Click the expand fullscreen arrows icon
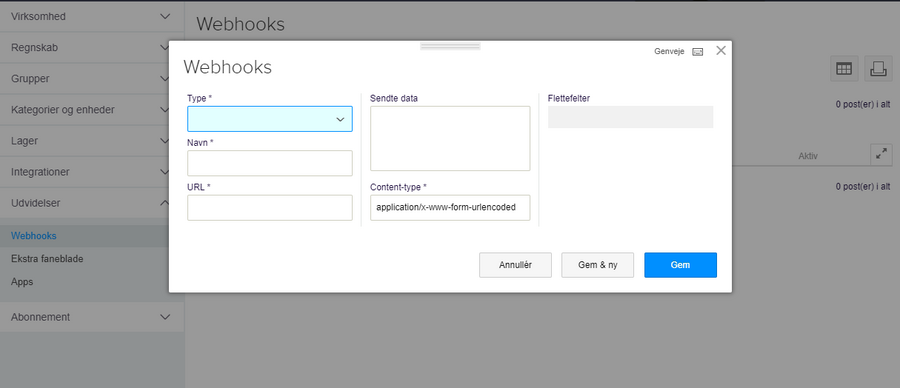900x388 pixels. [881, 154]
